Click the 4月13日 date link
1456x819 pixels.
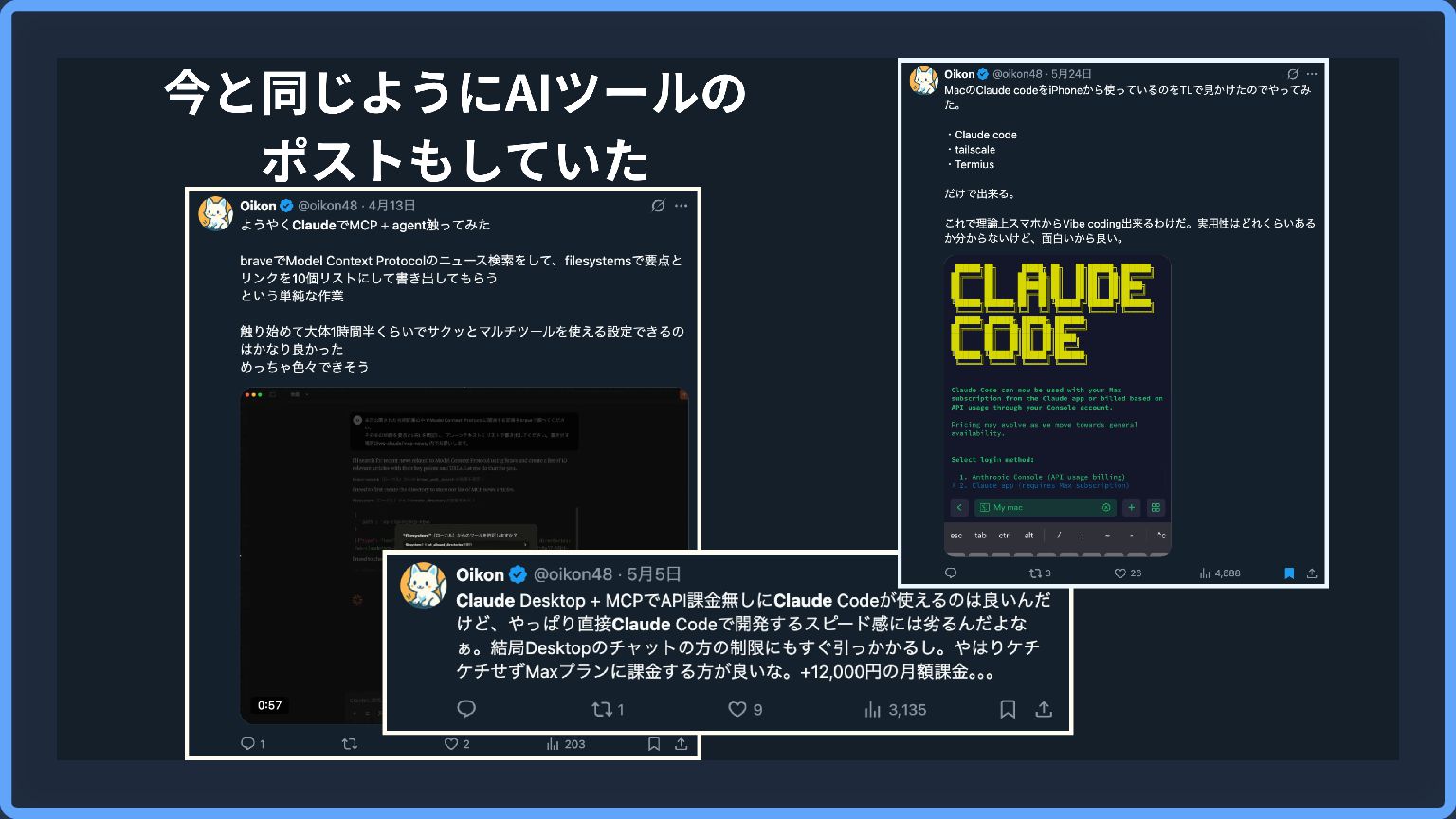[x=391, y=206]
